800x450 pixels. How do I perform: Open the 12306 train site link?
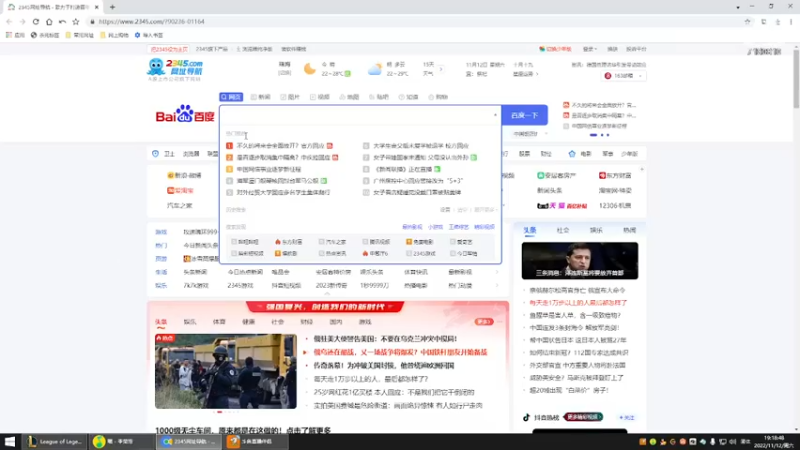point(615,206)
